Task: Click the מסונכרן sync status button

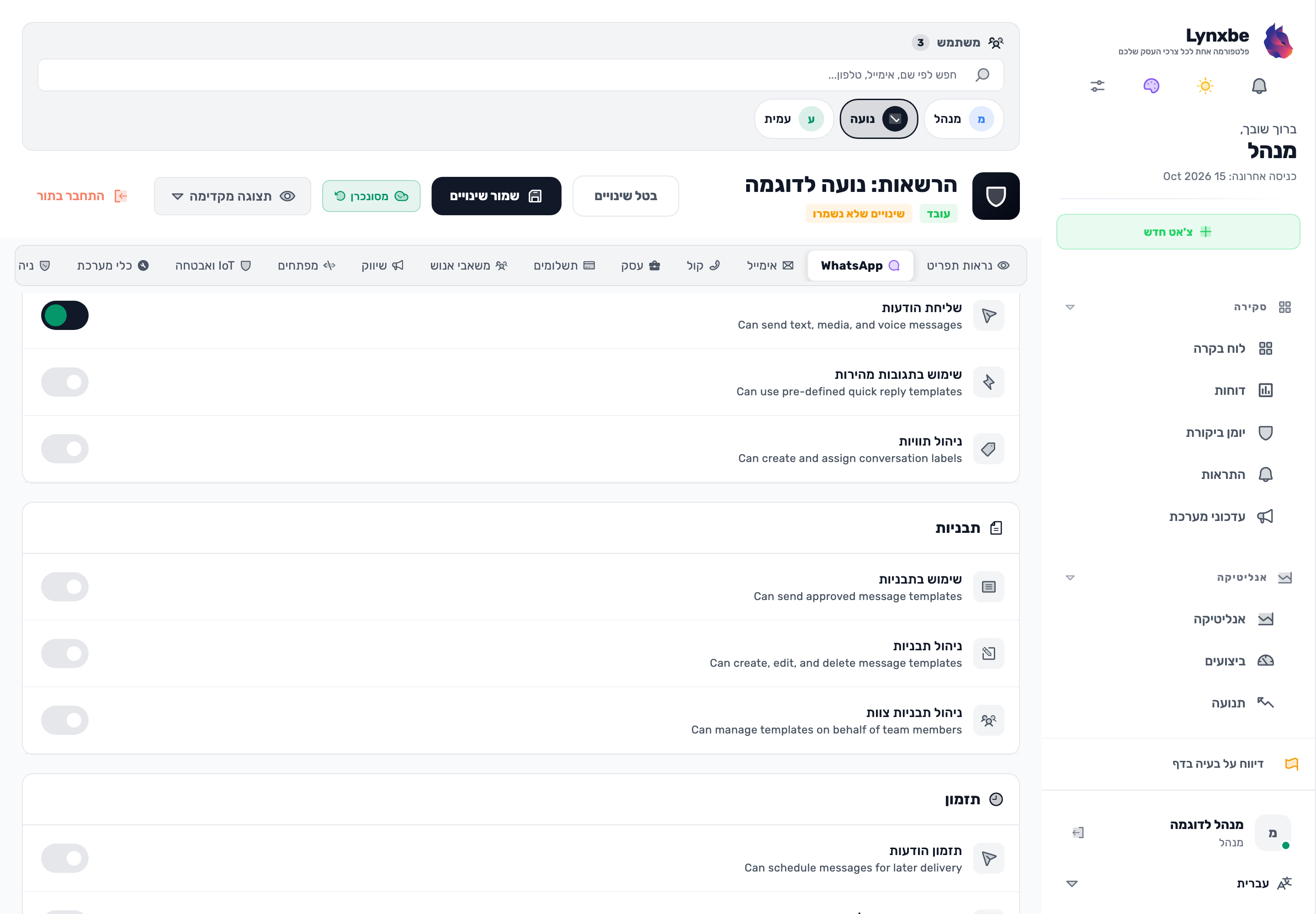Action: coord(371,196)
